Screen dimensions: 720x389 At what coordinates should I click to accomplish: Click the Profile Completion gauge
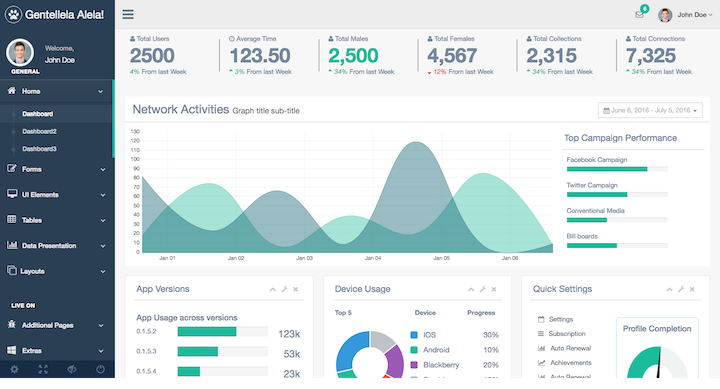(657, 362)
